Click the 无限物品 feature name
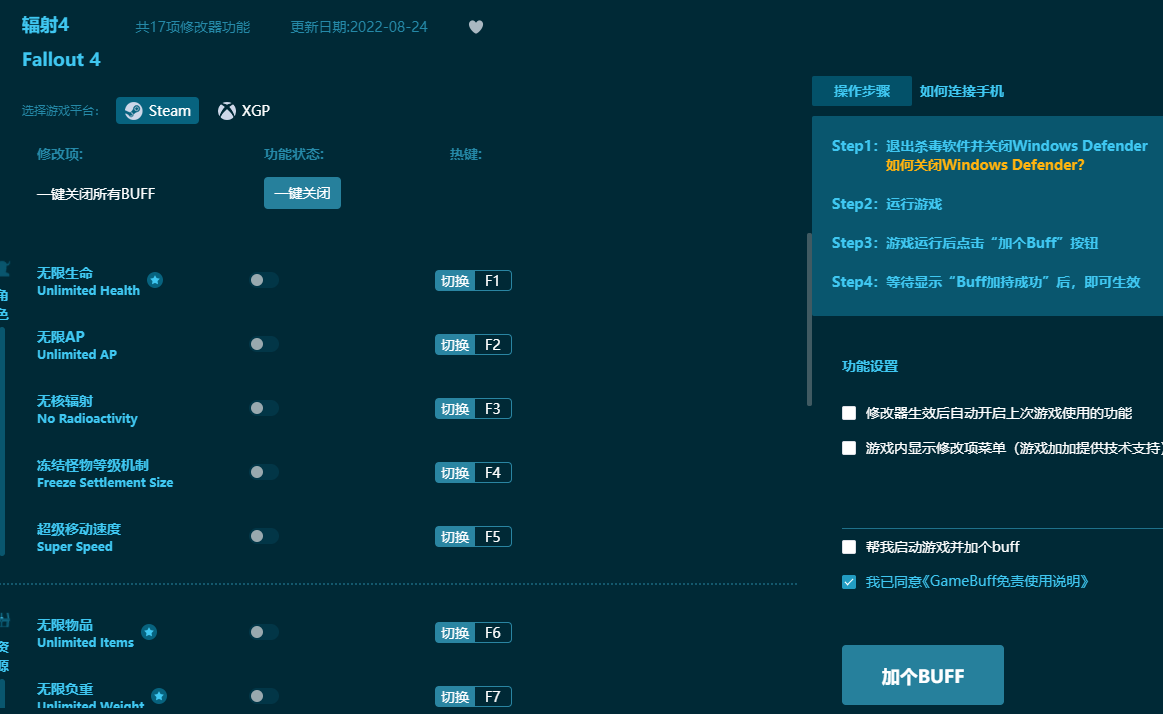 (x=65, y=624)
